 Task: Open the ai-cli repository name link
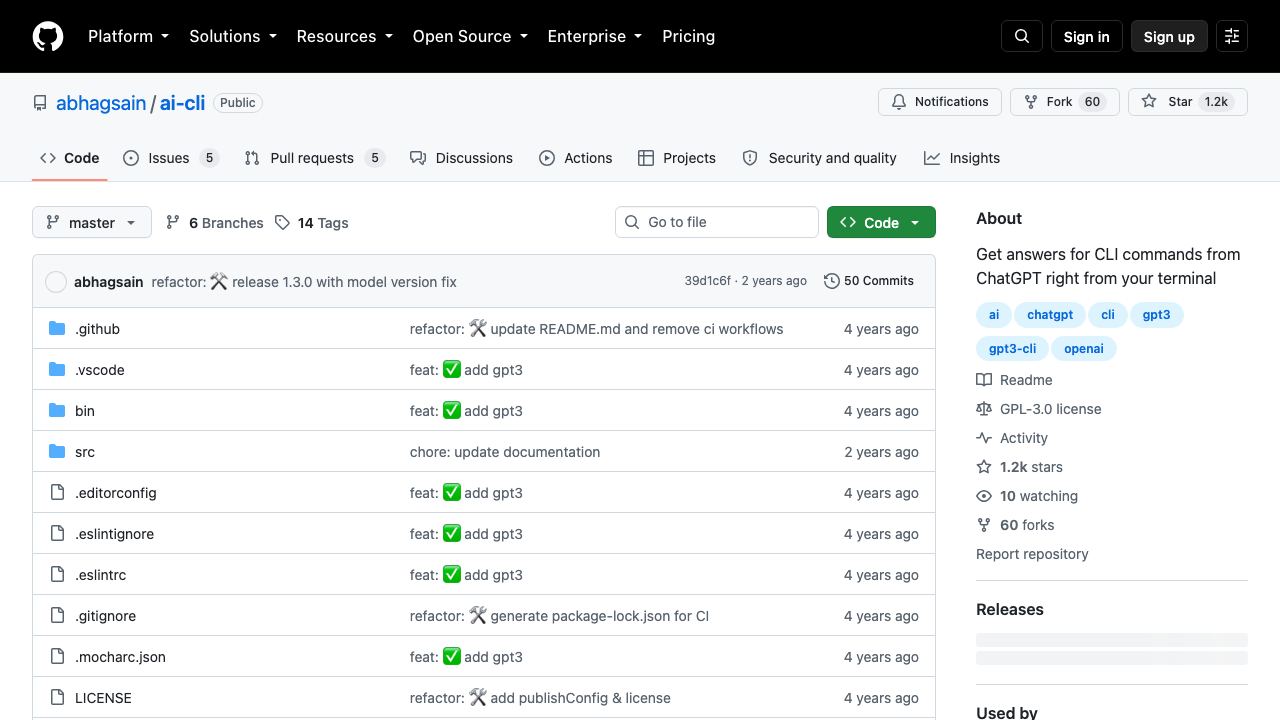tap(183, 103)
